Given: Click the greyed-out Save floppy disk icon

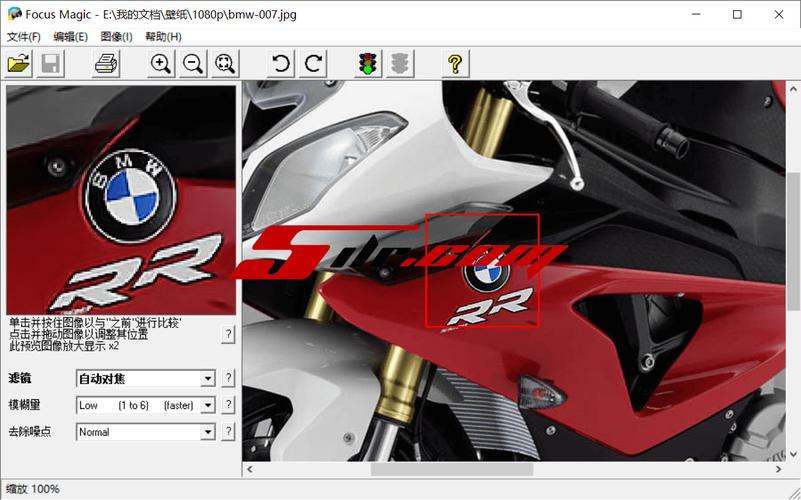Looking at the screenshot, I should (51, 64).
